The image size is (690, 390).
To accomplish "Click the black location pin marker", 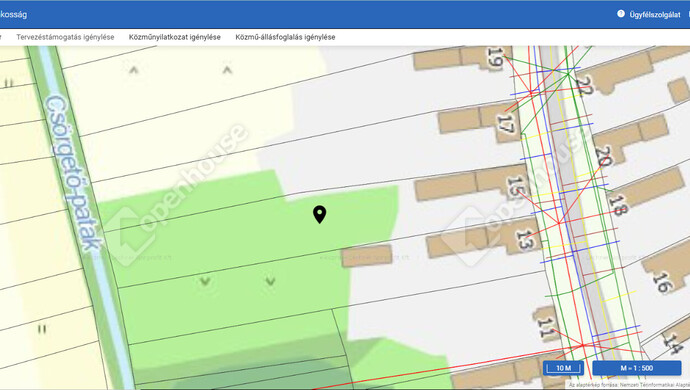I will [x=319, y=214].
